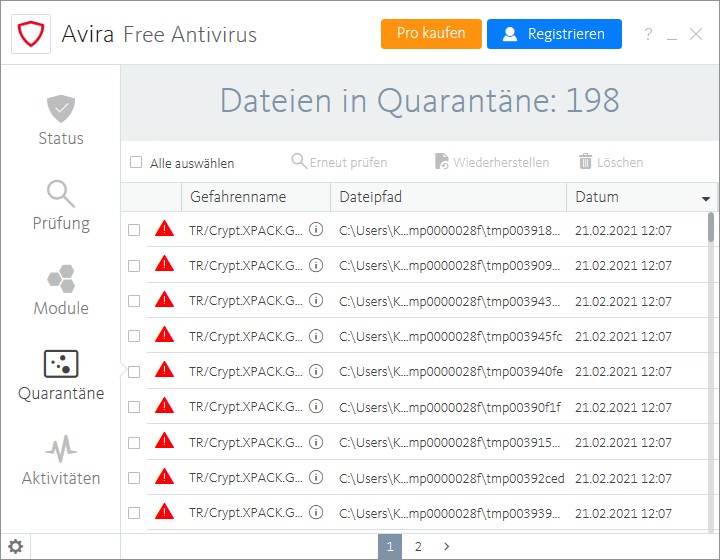Open settings via the gear icon
720x560 pixels.
click(16, 547)
